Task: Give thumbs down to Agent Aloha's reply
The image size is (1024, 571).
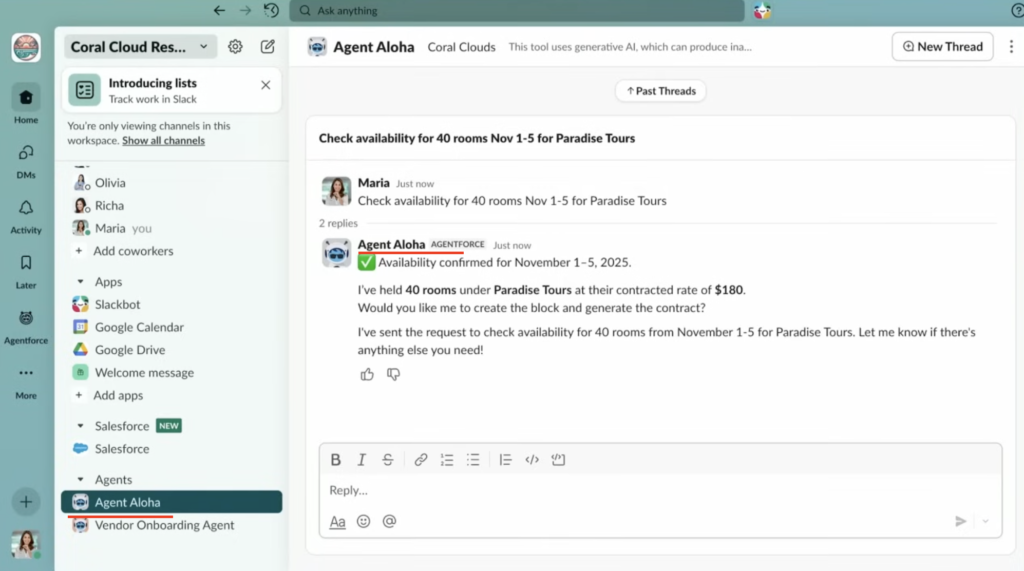Action: 393,374
